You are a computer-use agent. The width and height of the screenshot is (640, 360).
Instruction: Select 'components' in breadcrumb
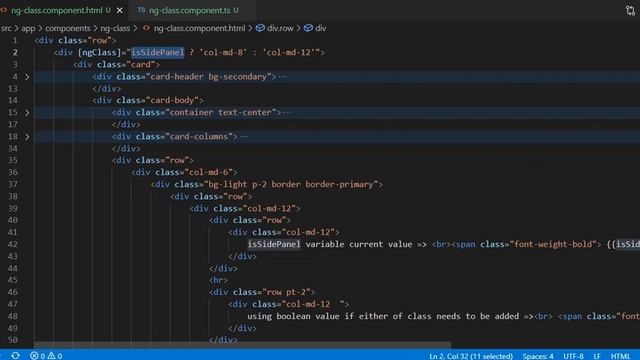tap(67, 28)
